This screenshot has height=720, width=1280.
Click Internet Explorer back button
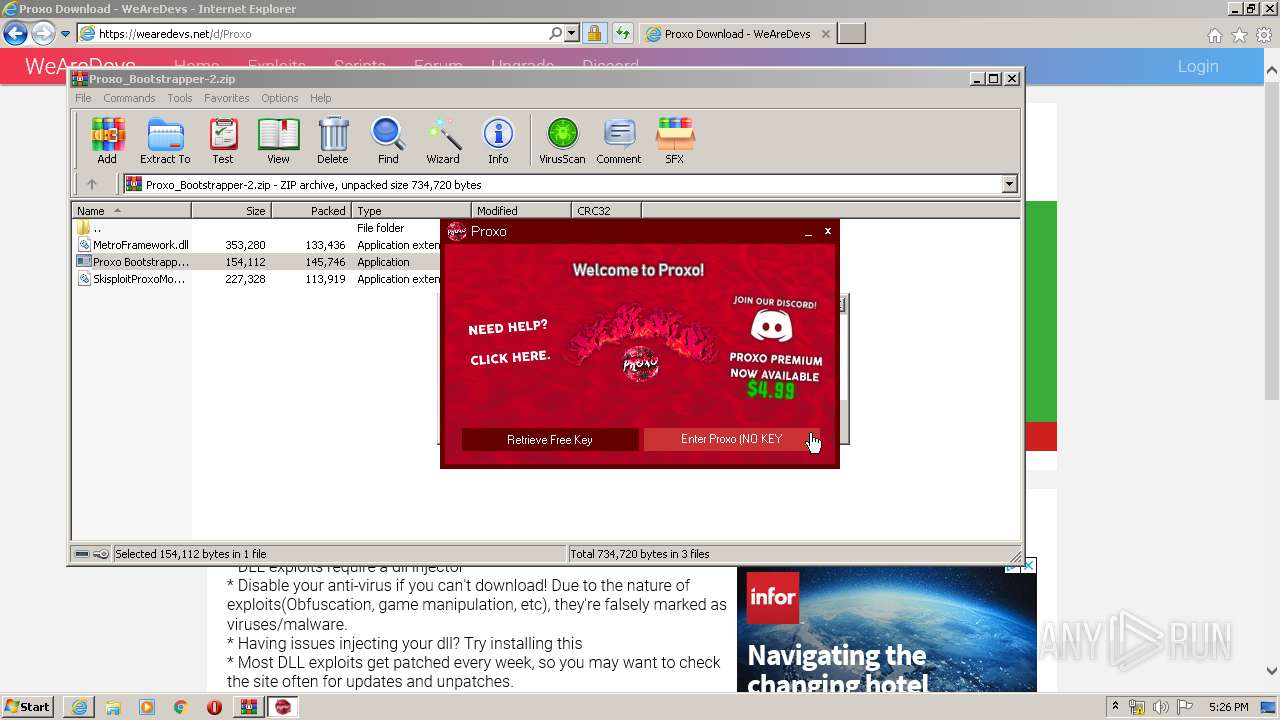pyautogui.click(x=15, y=34)
